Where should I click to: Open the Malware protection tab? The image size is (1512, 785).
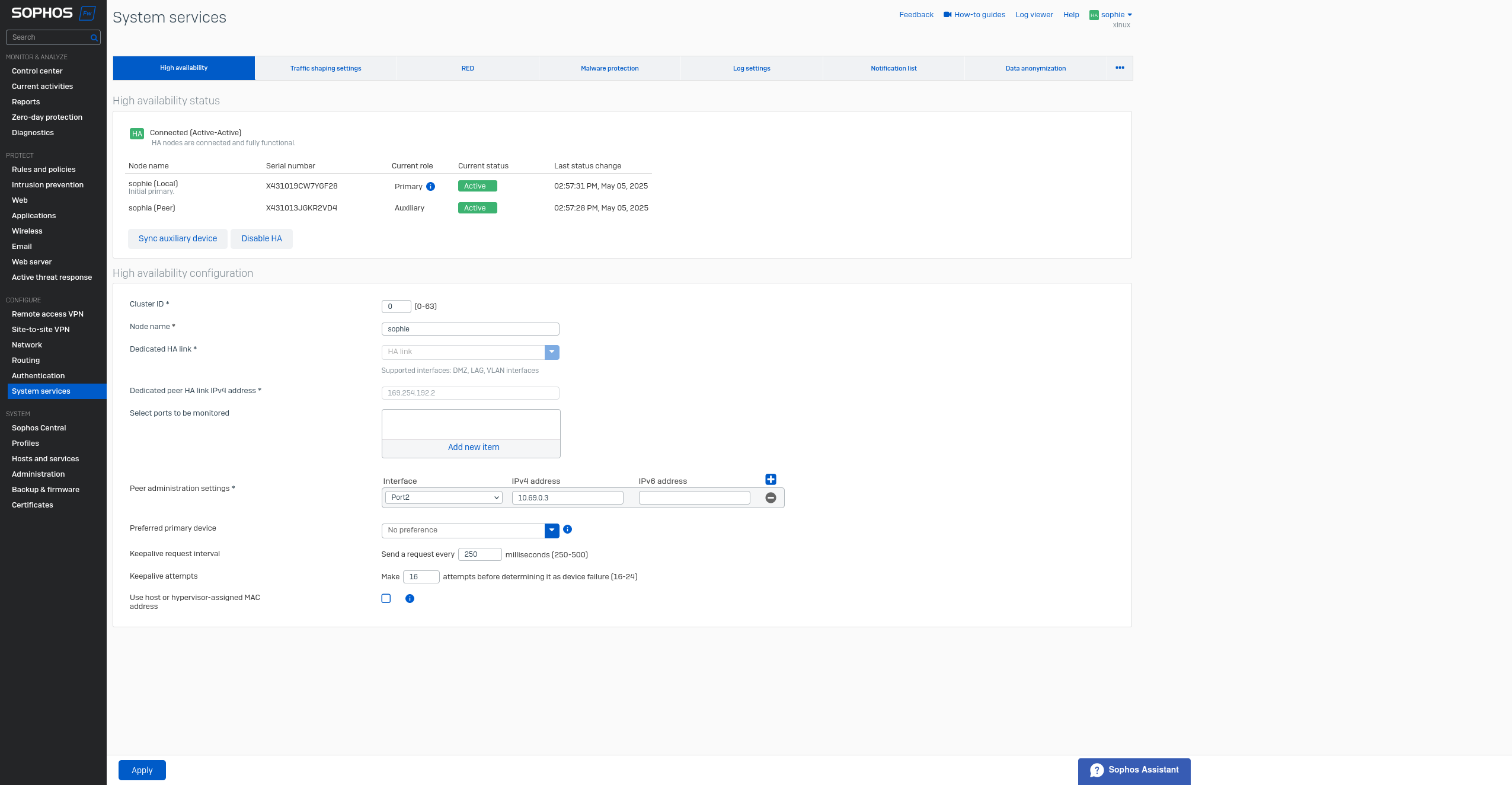point(609,68)
